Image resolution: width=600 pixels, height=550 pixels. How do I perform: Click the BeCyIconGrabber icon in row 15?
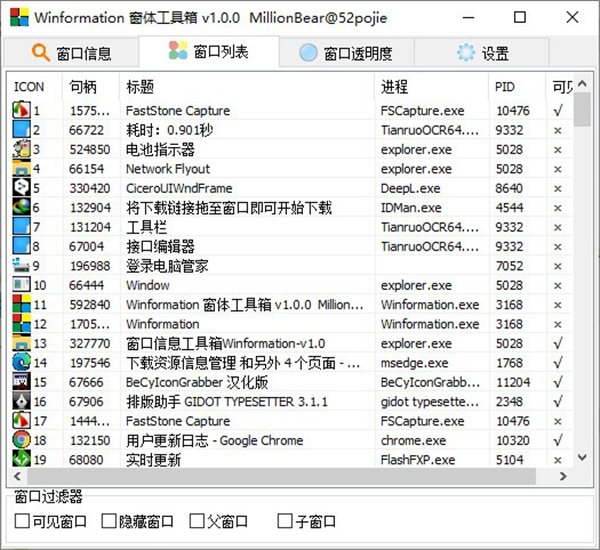coord(22,382)
